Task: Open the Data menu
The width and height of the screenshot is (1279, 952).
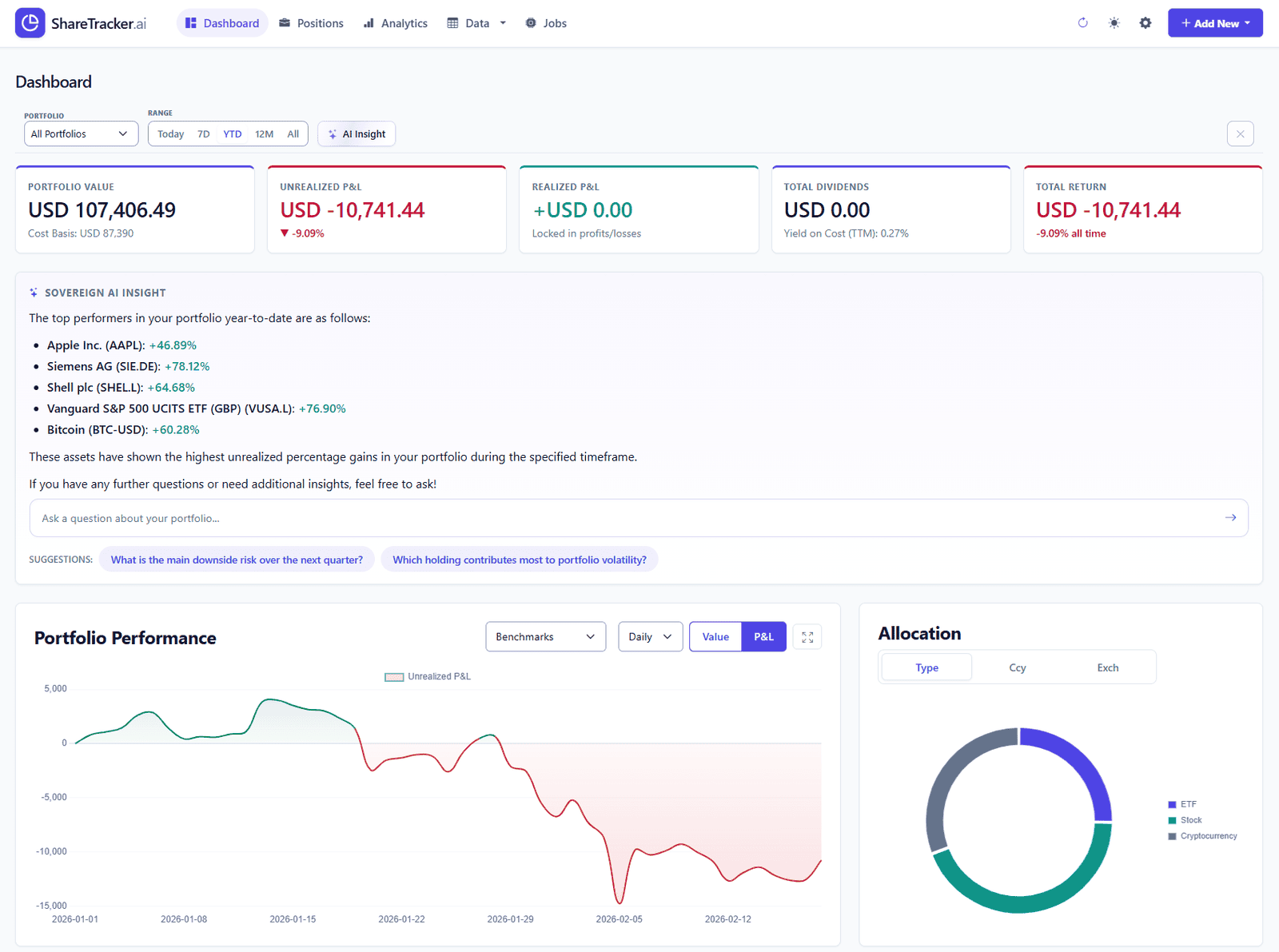Action: pos(476,23)
